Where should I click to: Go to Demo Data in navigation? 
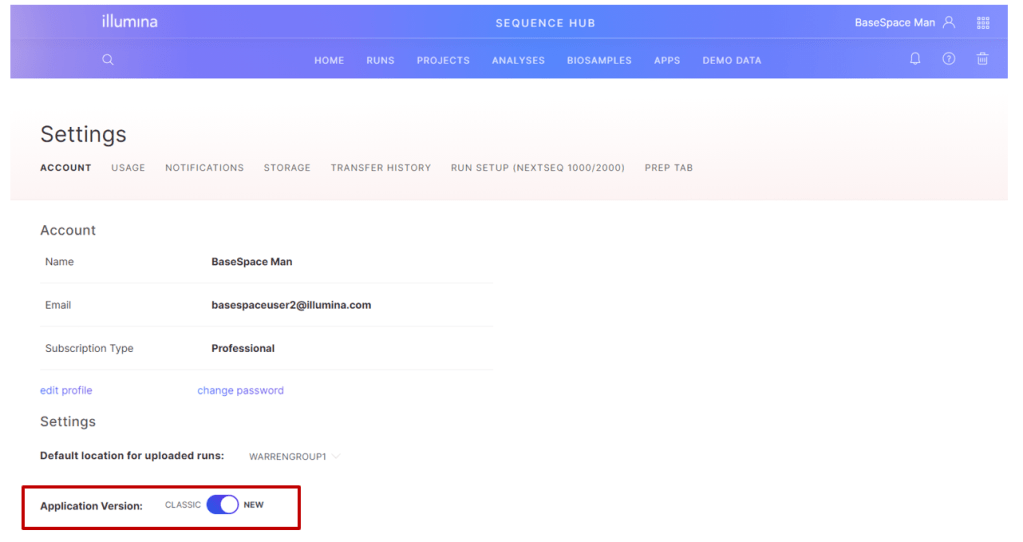pyautogui.click(x=731, y=60)
